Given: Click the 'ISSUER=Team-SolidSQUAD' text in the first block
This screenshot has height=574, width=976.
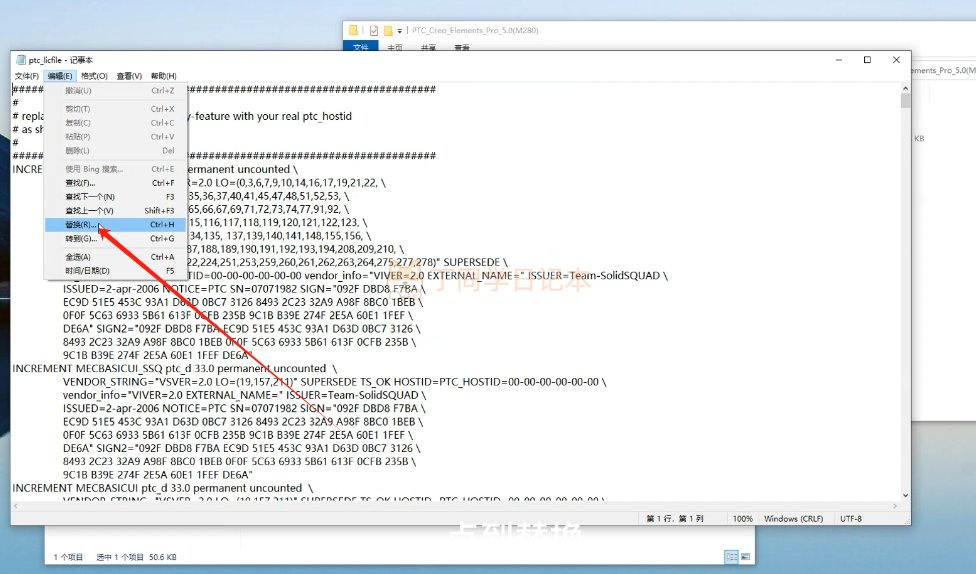Looking at the screenshot, I should click(594, 276).
